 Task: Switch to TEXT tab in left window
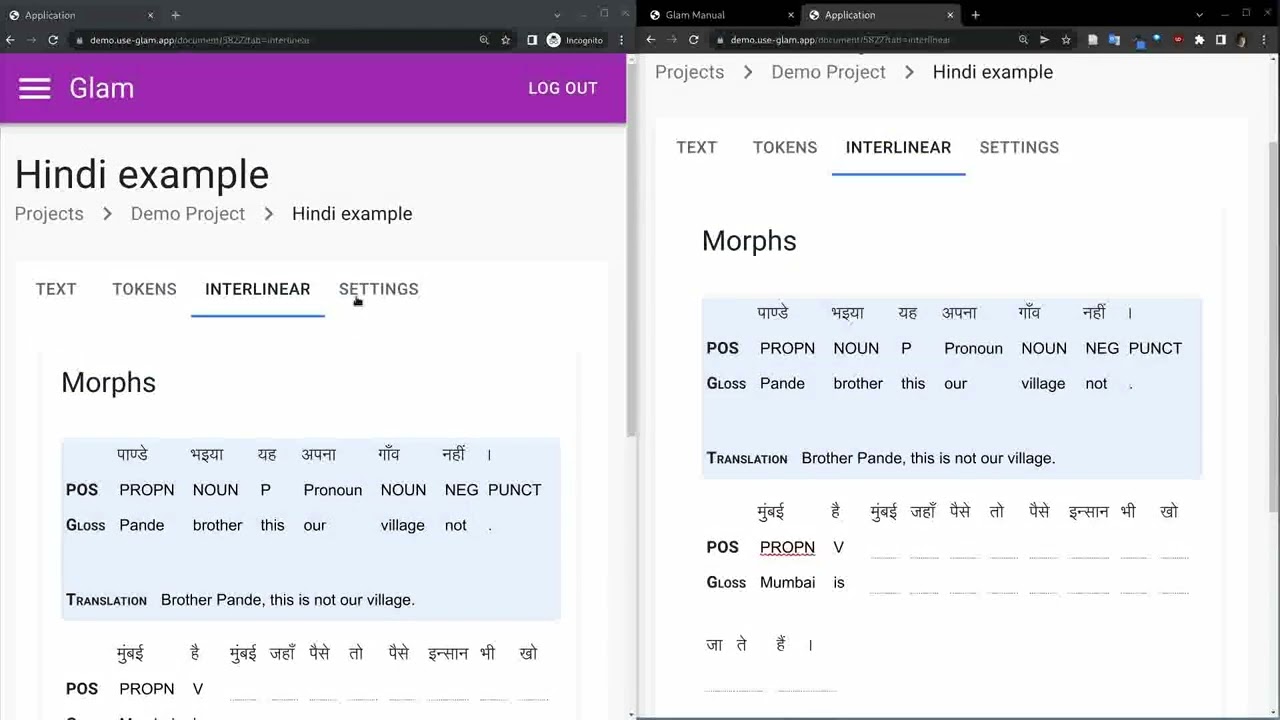click(x=56, y=289)
